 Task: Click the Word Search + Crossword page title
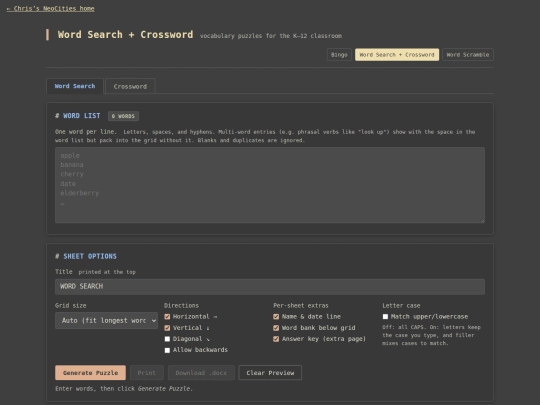[x=125, y=35]
